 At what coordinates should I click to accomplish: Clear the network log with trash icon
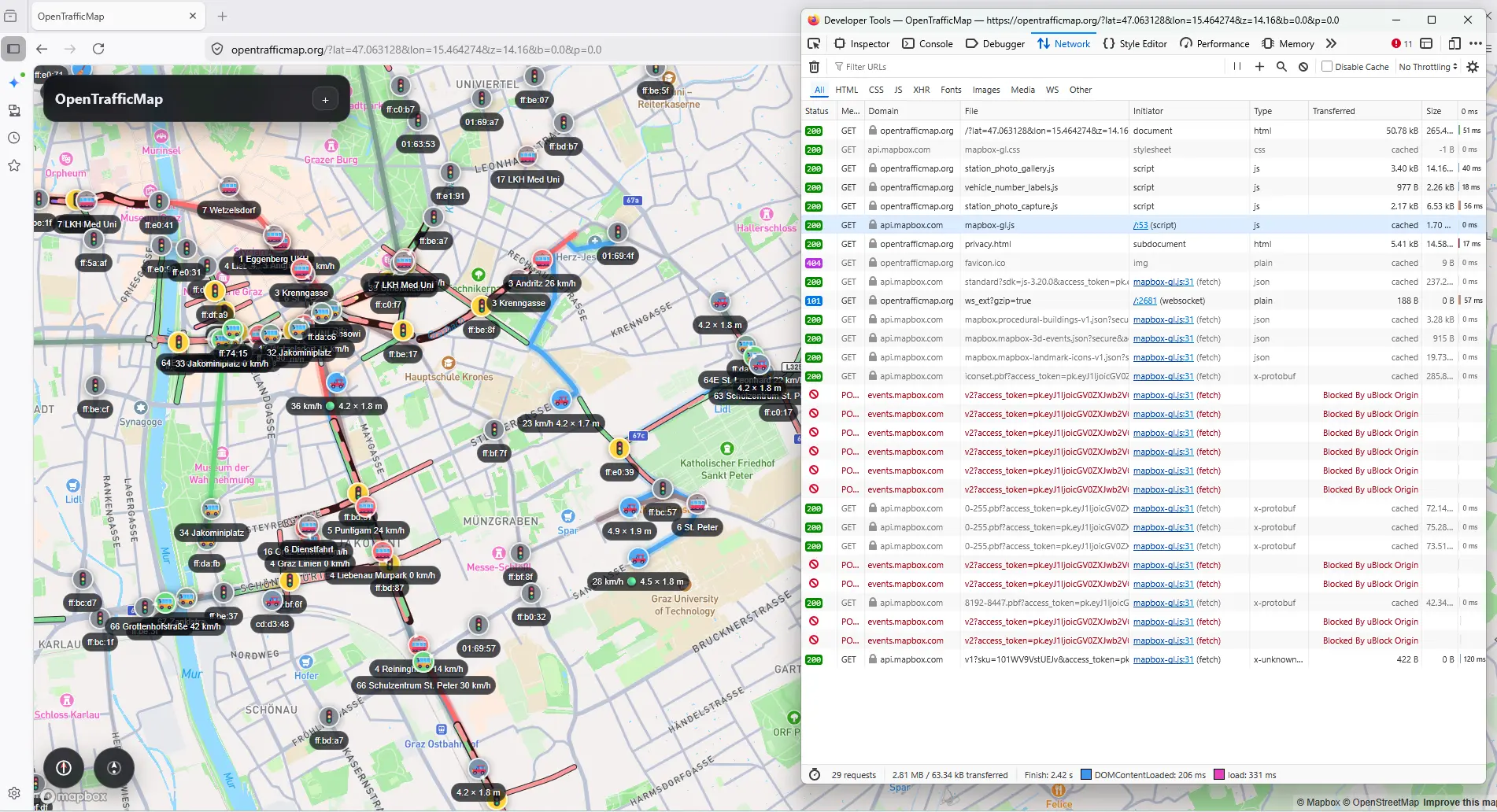pos(815,67)
